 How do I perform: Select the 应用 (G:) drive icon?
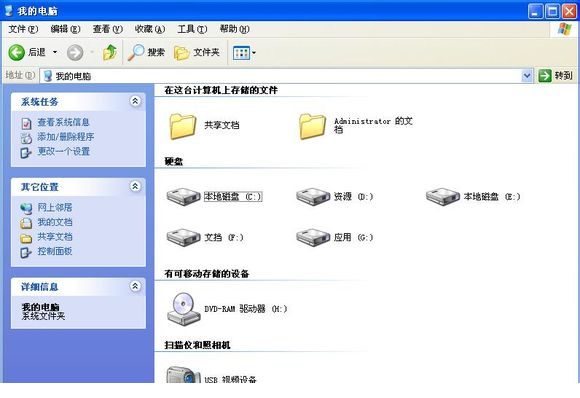(313, 237)
